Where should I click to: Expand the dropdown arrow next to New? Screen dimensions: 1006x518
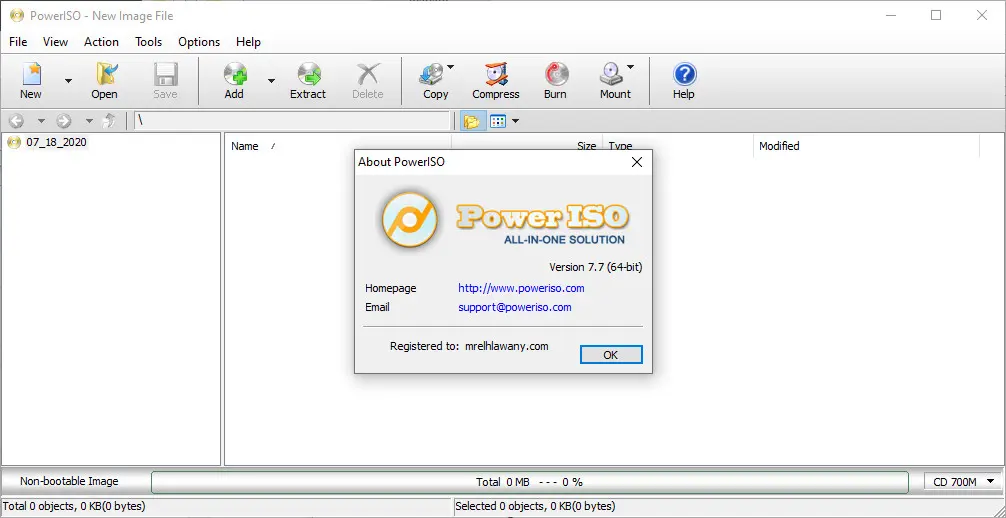(x=68, y=81)
